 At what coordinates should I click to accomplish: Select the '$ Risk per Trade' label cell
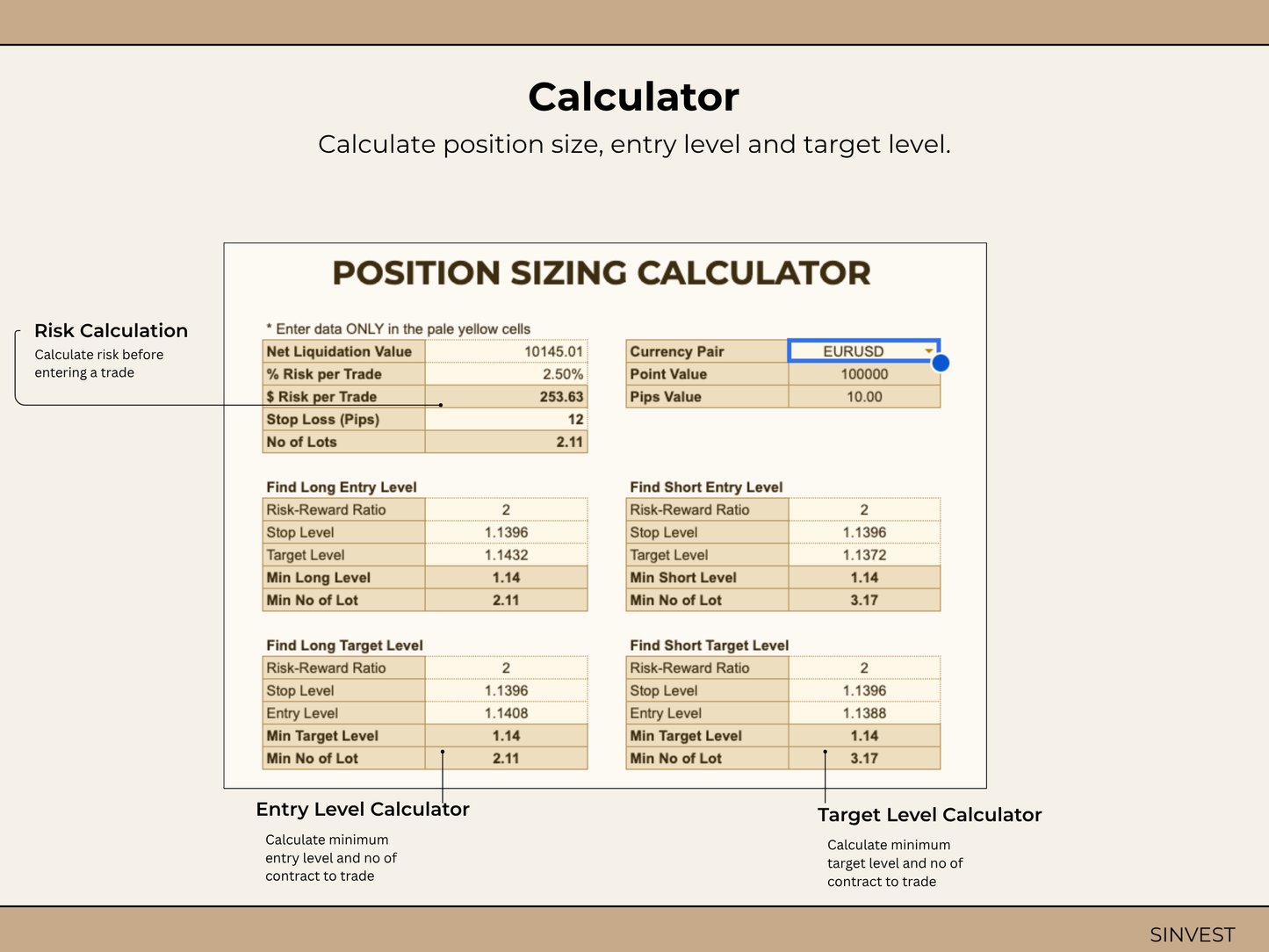[x=344, y=397]
